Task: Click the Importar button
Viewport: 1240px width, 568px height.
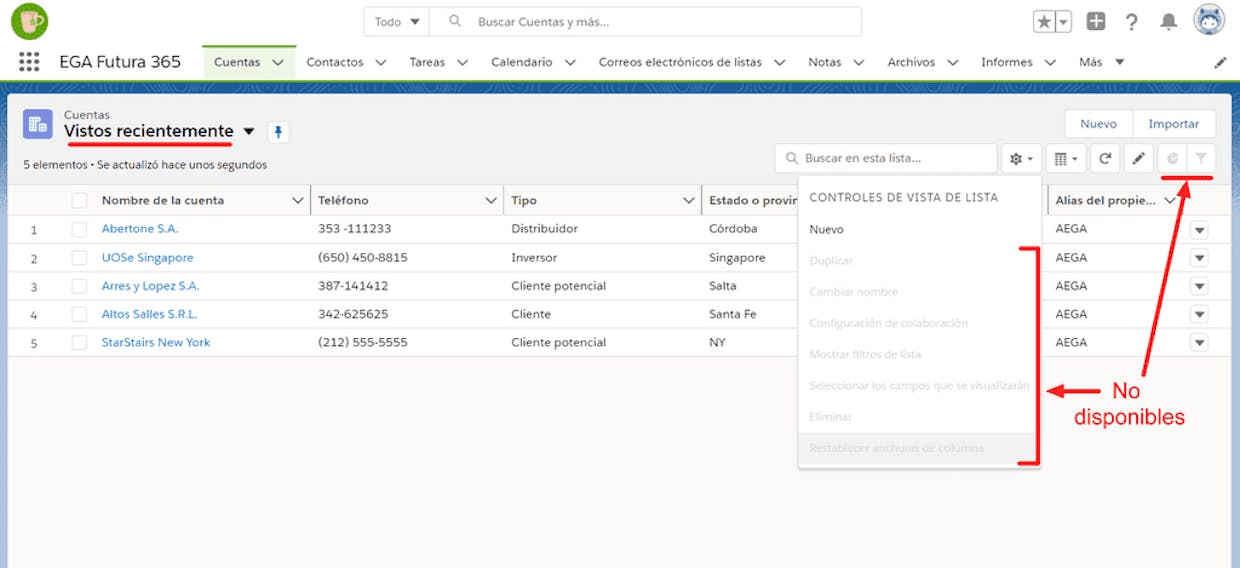Action: (x=1174, y=124)
